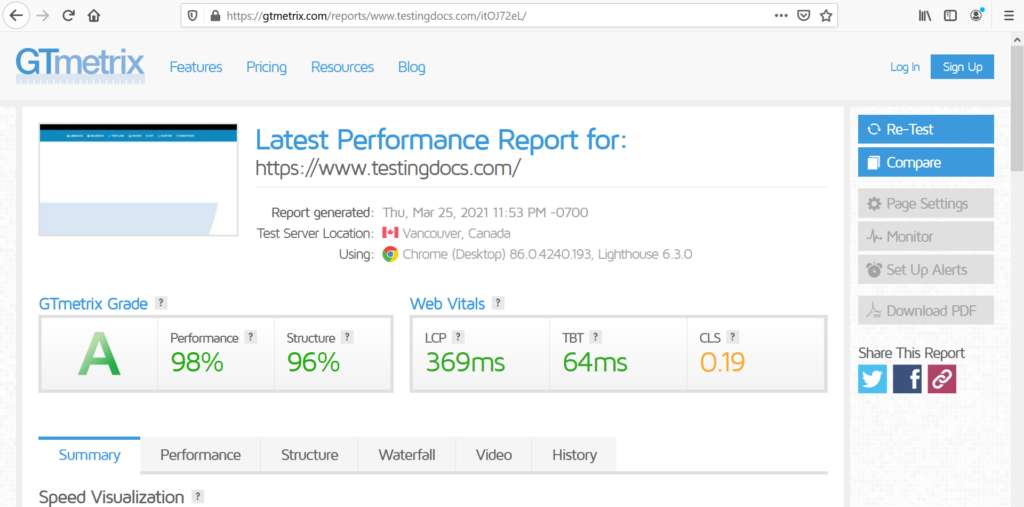Toggle the browser sidebar icon
Image resolution: width=1024 pixels, height=507 pixels.
point(950,16)
